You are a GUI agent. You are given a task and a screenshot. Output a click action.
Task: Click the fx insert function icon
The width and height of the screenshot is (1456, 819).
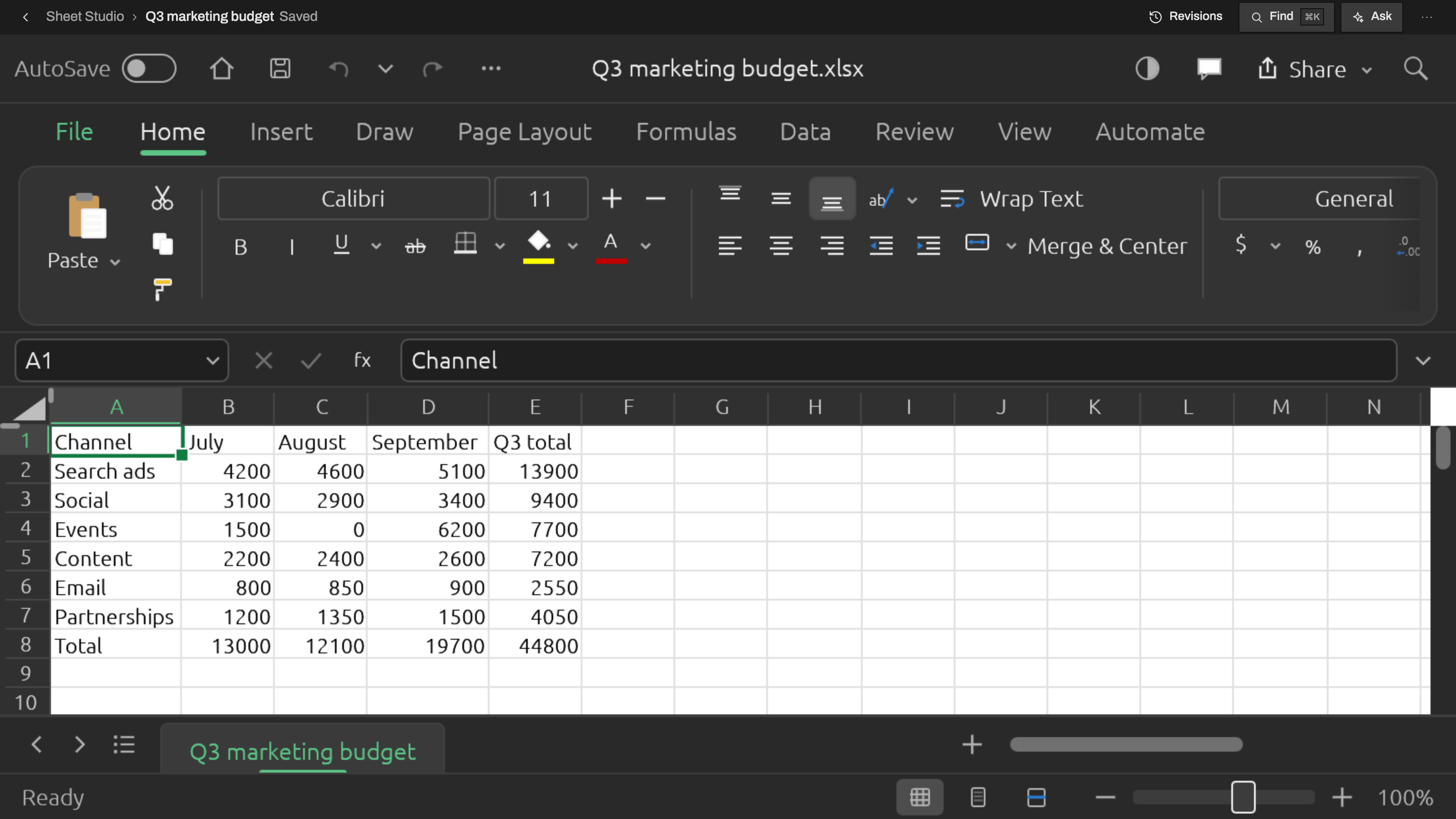coord(362,360)
